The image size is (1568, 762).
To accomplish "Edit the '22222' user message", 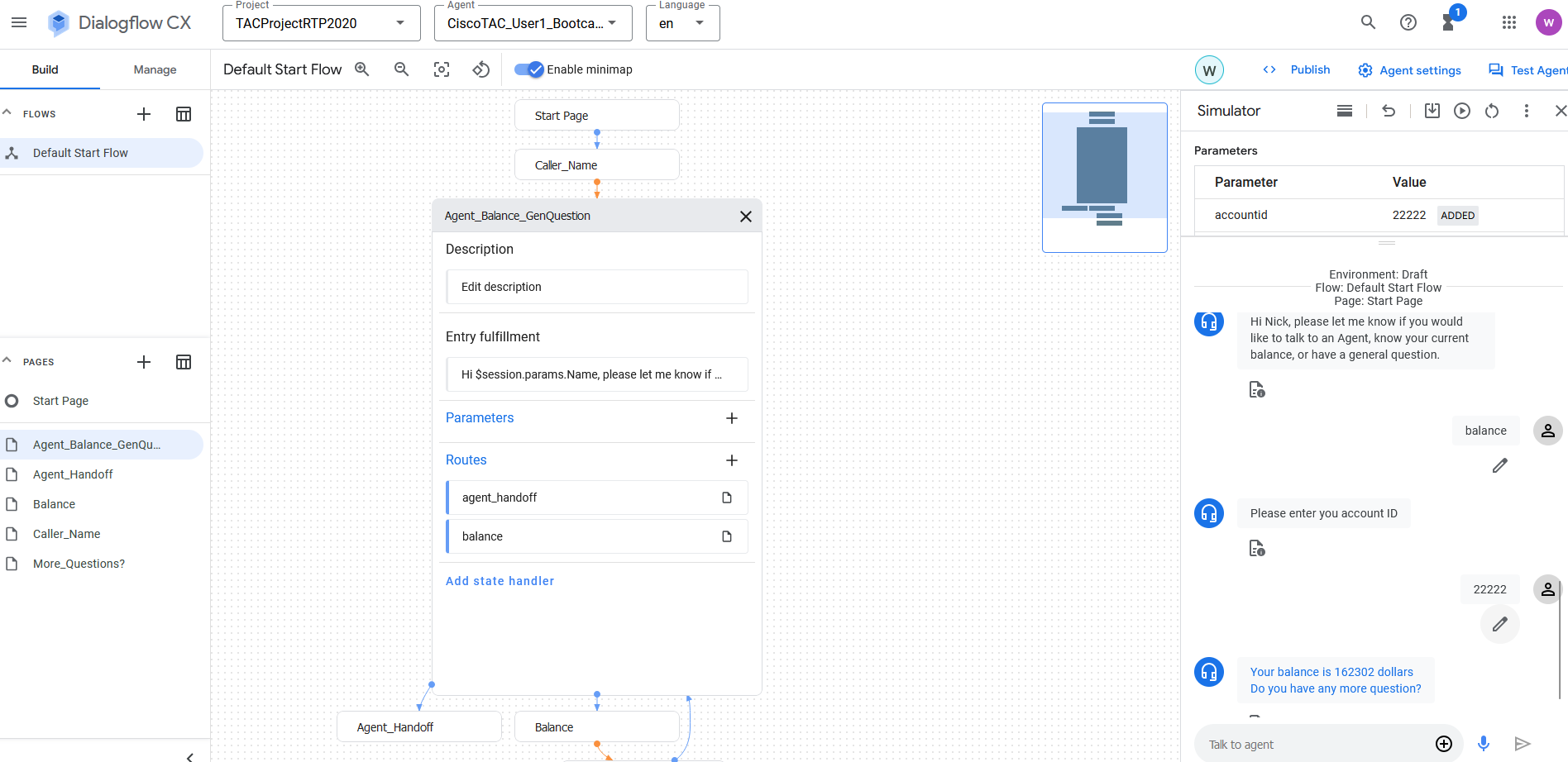I will [1500, 625].
